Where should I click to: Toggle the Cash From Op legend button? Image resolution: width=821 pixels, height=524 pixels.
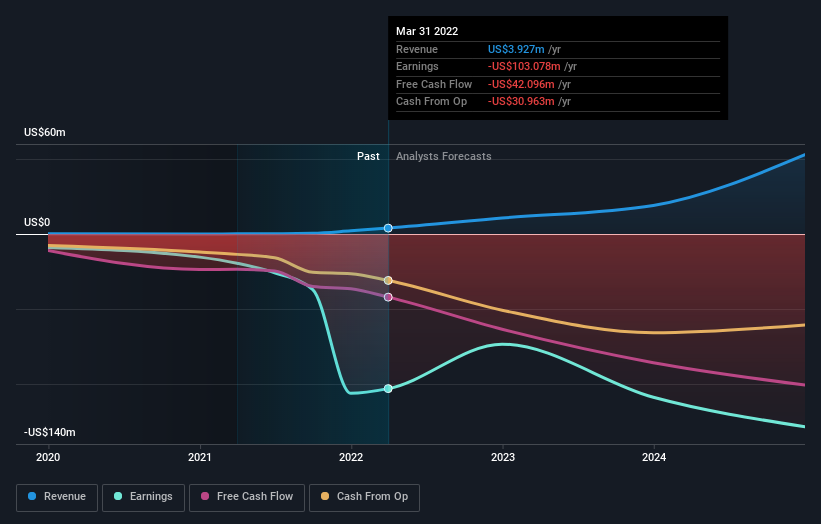pos(364,497)
